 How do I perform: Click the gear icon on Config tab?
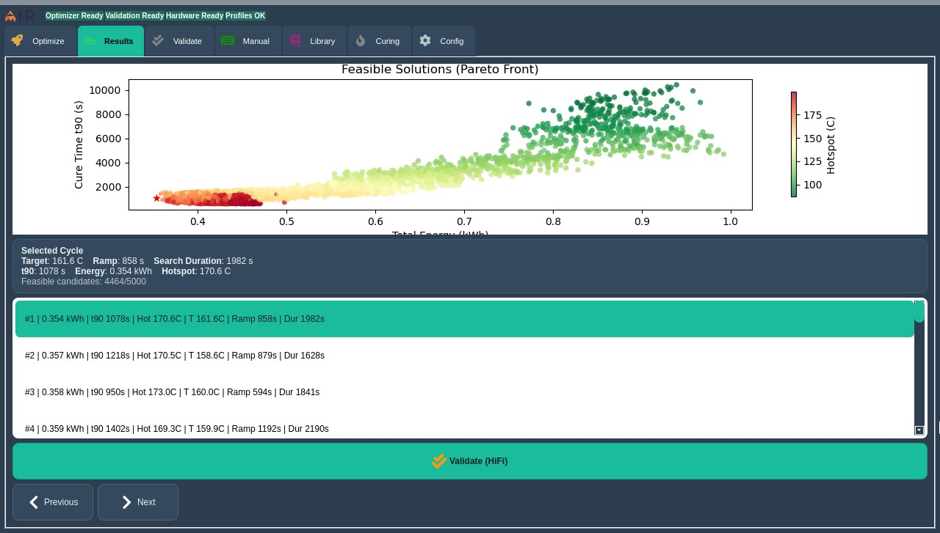pyautogui.click(x=425, y=40)
